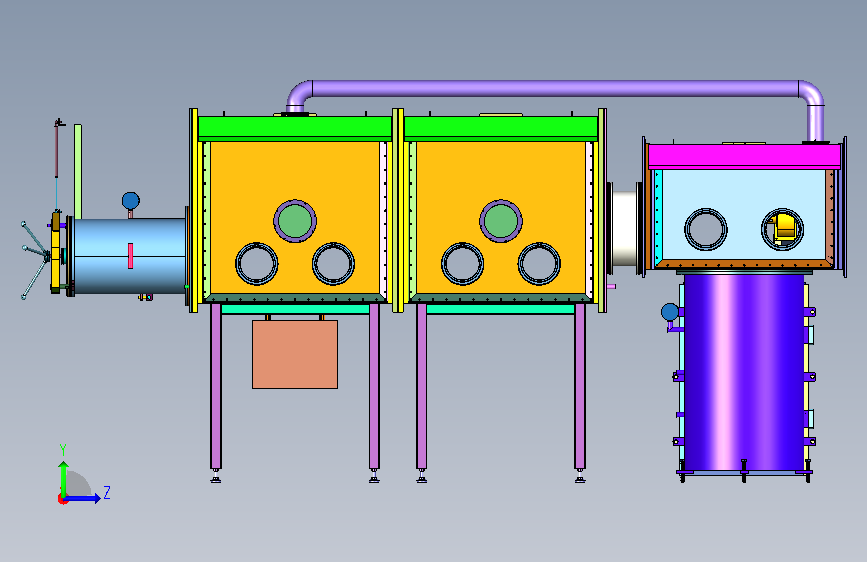The image size is (867, 562).
Task: Click the leveling foot under the leftmost leg
Action: 216,476
